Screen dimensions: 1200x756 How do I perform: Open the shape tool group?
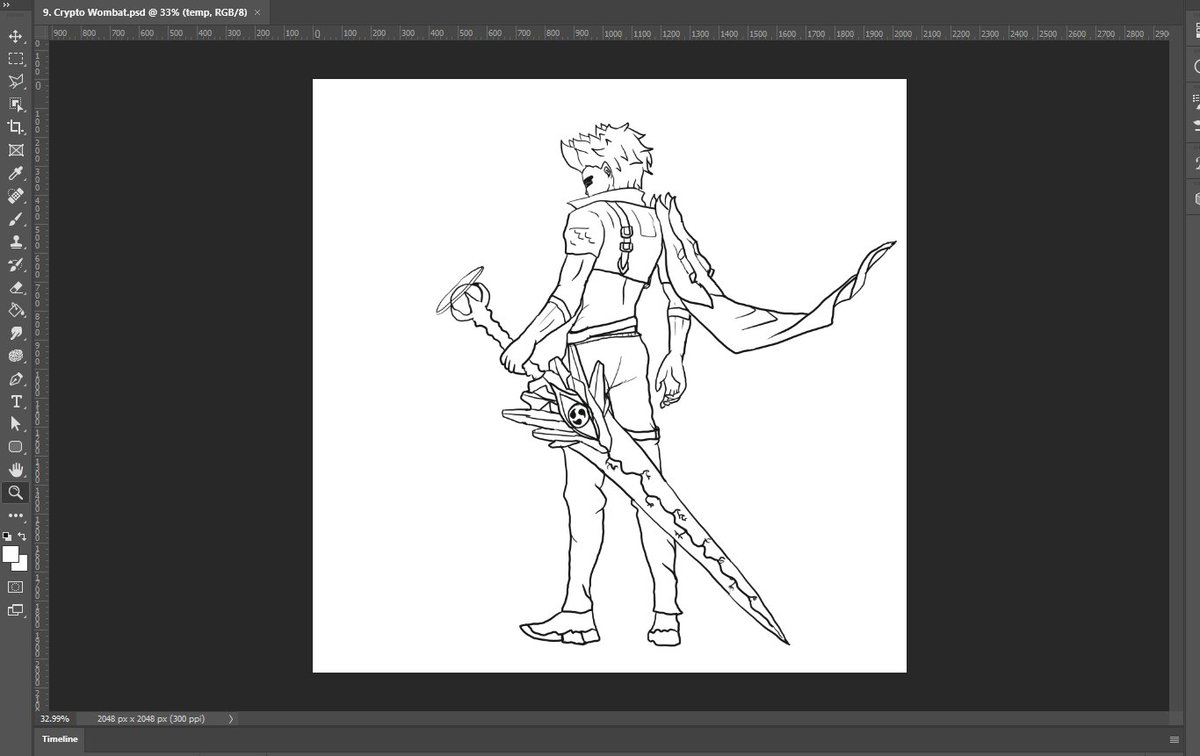pyautogui.click(x=14, y=447)
